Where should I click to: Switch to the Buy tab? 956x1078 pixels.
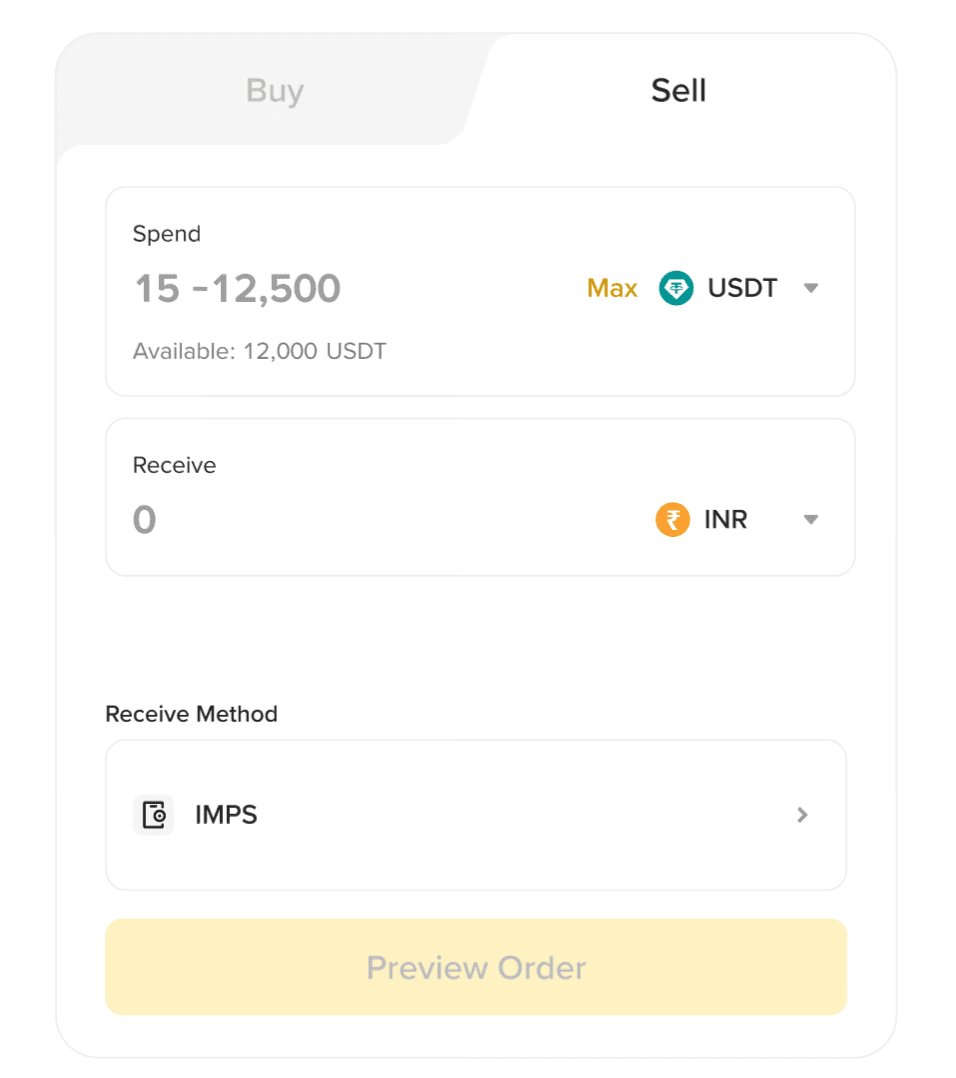274,91
